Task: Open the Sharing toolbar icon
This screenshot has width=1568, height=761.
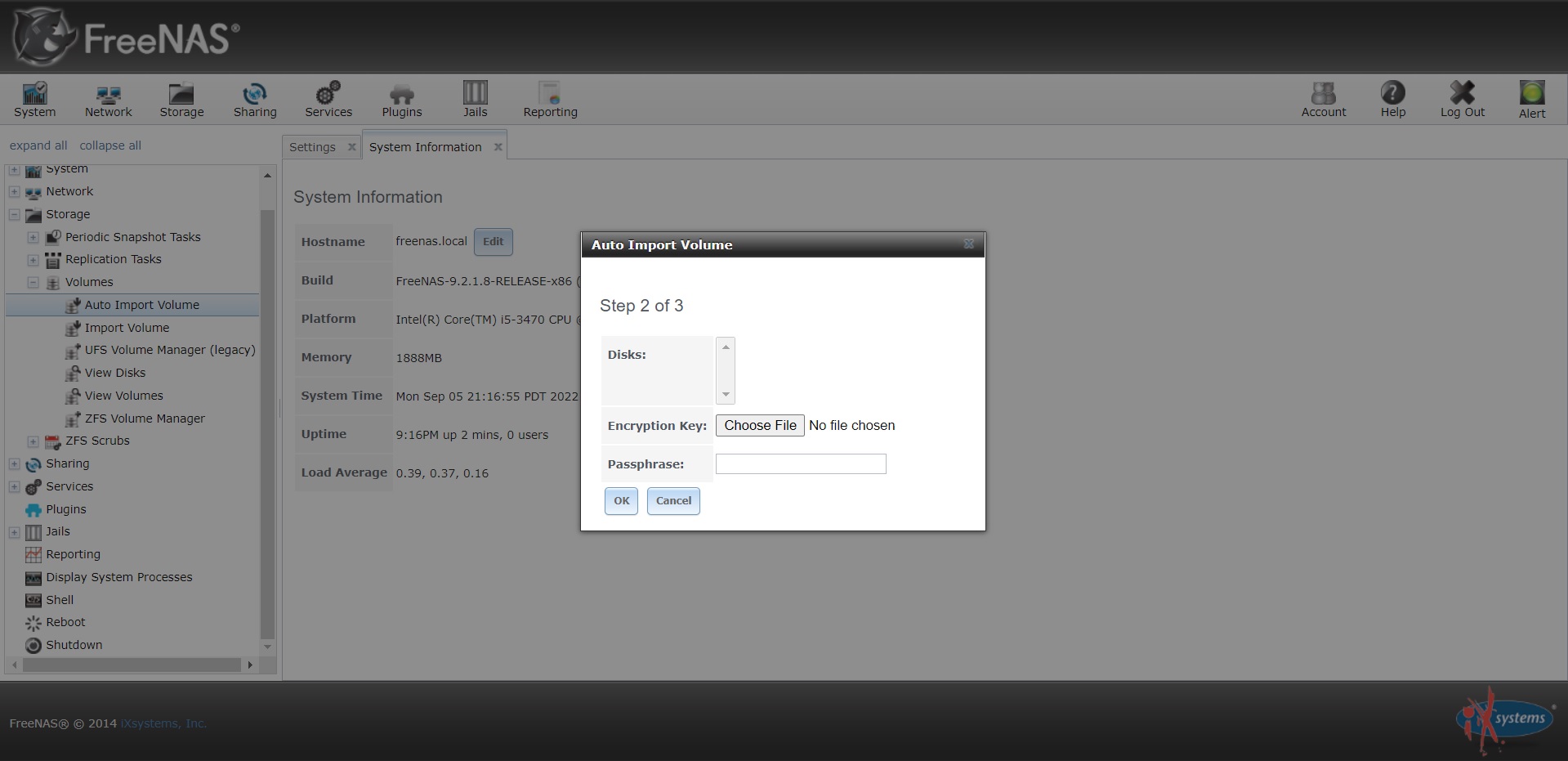Action: coord(255,100)
